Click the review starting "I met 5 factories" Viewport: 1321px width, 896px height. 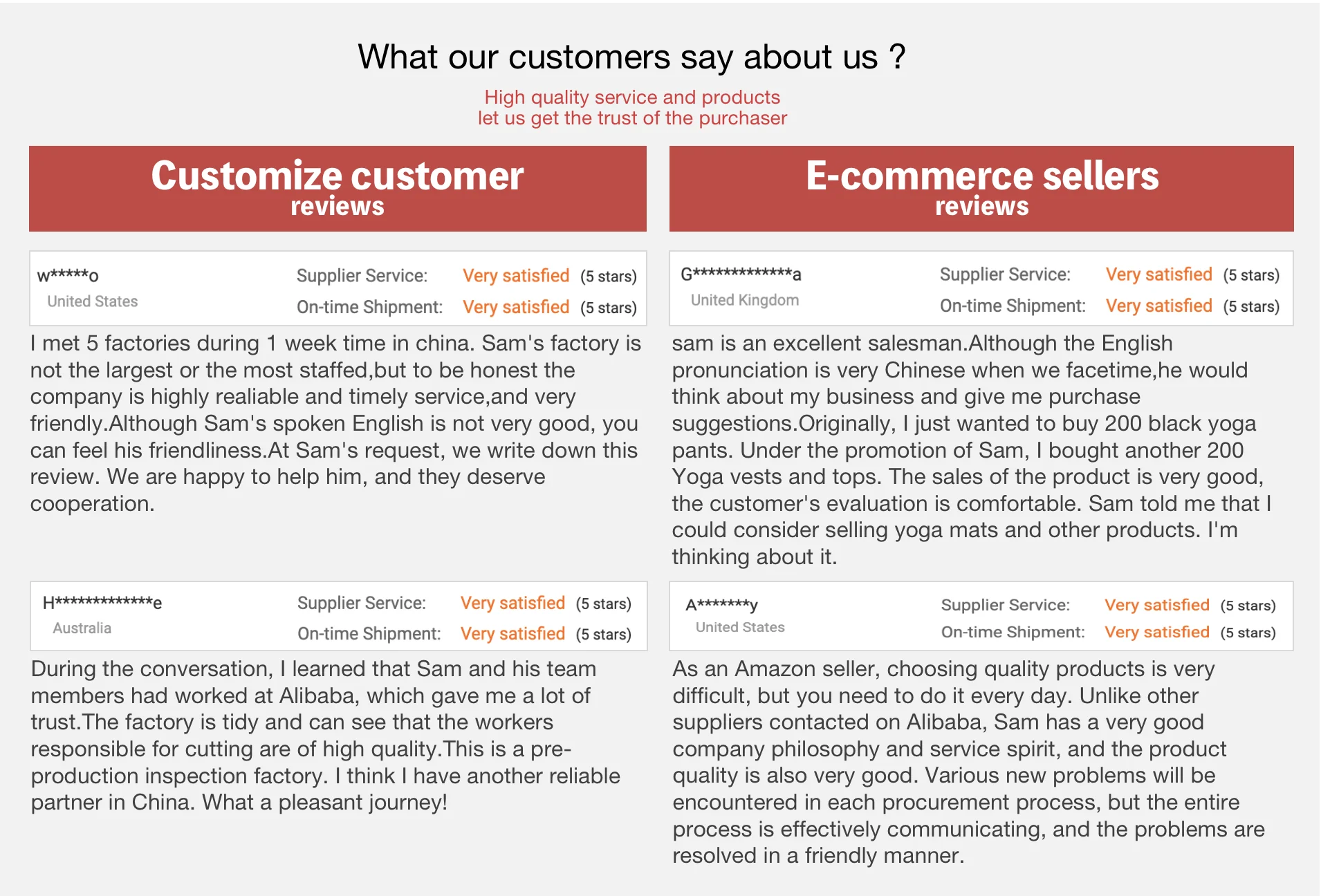[x=335, y=423]
